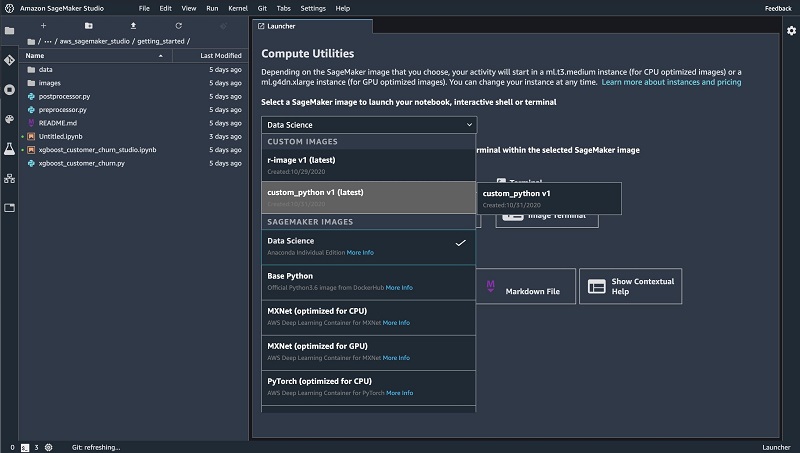800x453 pixels.
Task: Open the Run menu
Action: pyautogui.click(x=212, y=8)
